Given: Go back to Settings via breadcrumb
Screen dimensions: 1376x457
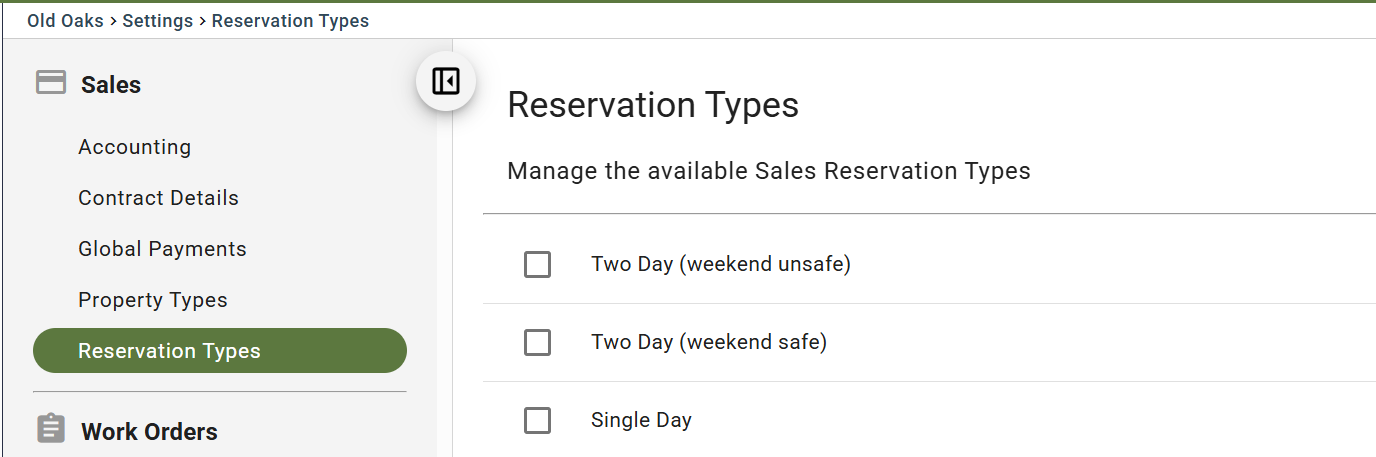Looking at the screenshot, I should (x=158, y=20).
